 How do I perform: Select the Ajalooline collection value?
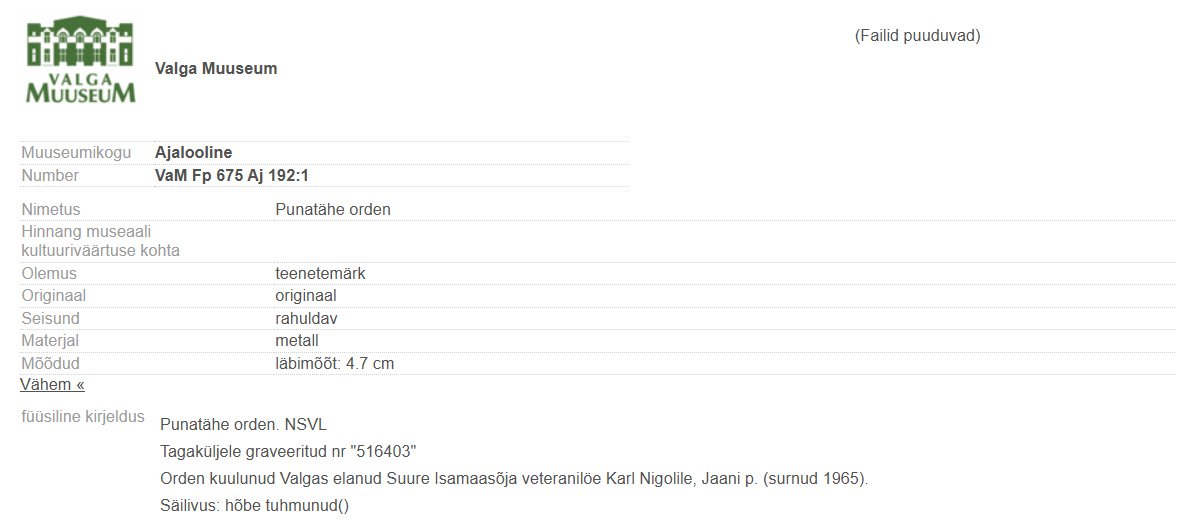[x=194, y=153]
